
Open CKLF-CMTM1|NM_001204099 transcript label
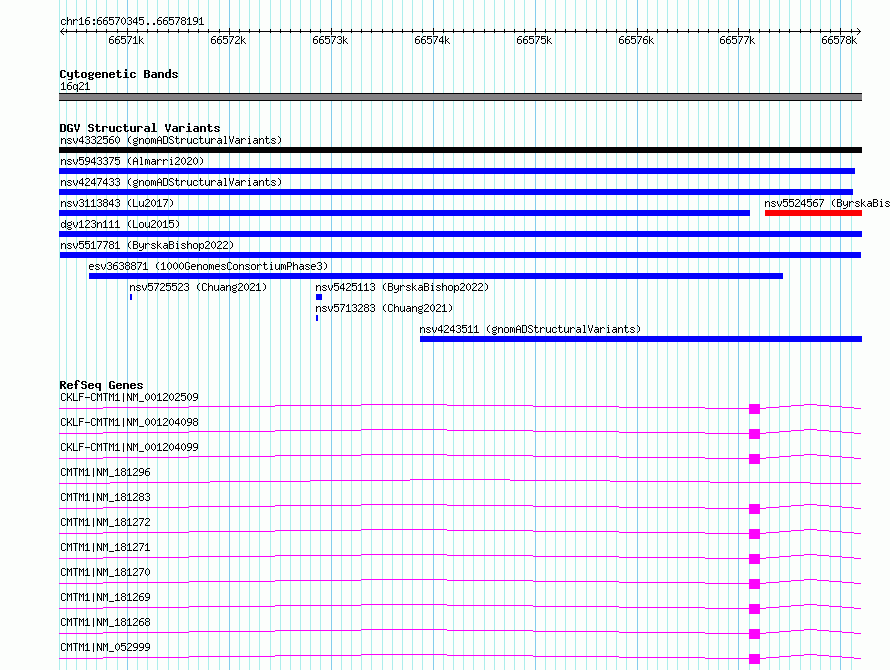click(129, 447)
